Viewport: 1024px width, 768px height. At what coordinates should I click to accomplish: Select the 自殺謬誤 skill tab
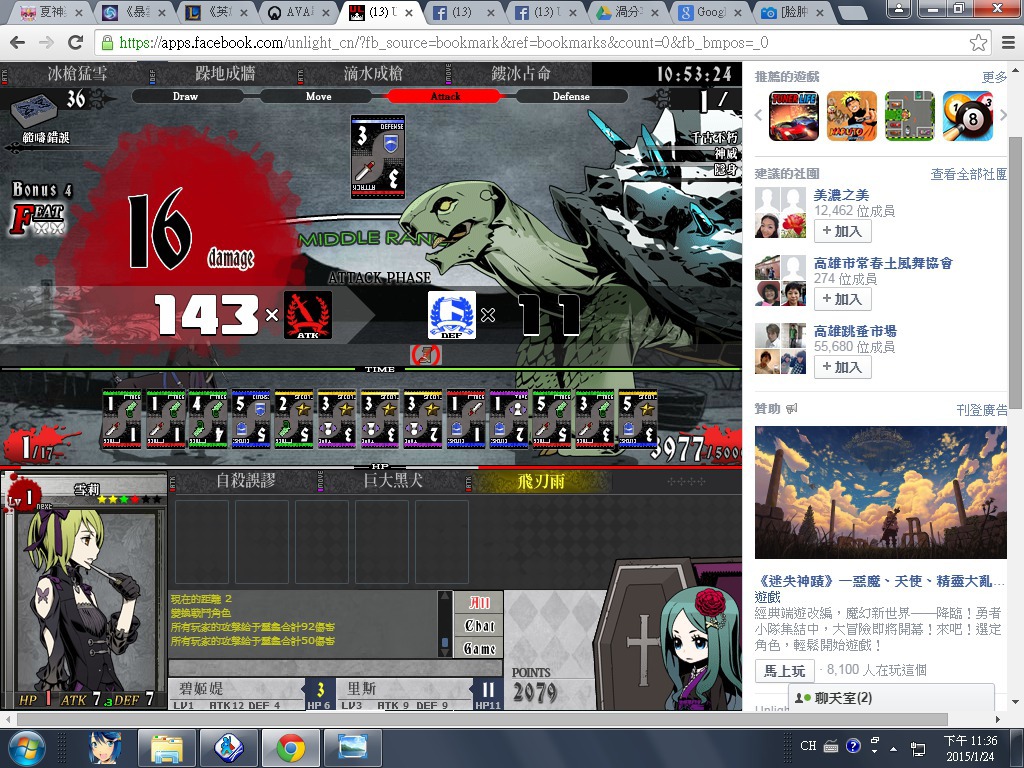245,481
